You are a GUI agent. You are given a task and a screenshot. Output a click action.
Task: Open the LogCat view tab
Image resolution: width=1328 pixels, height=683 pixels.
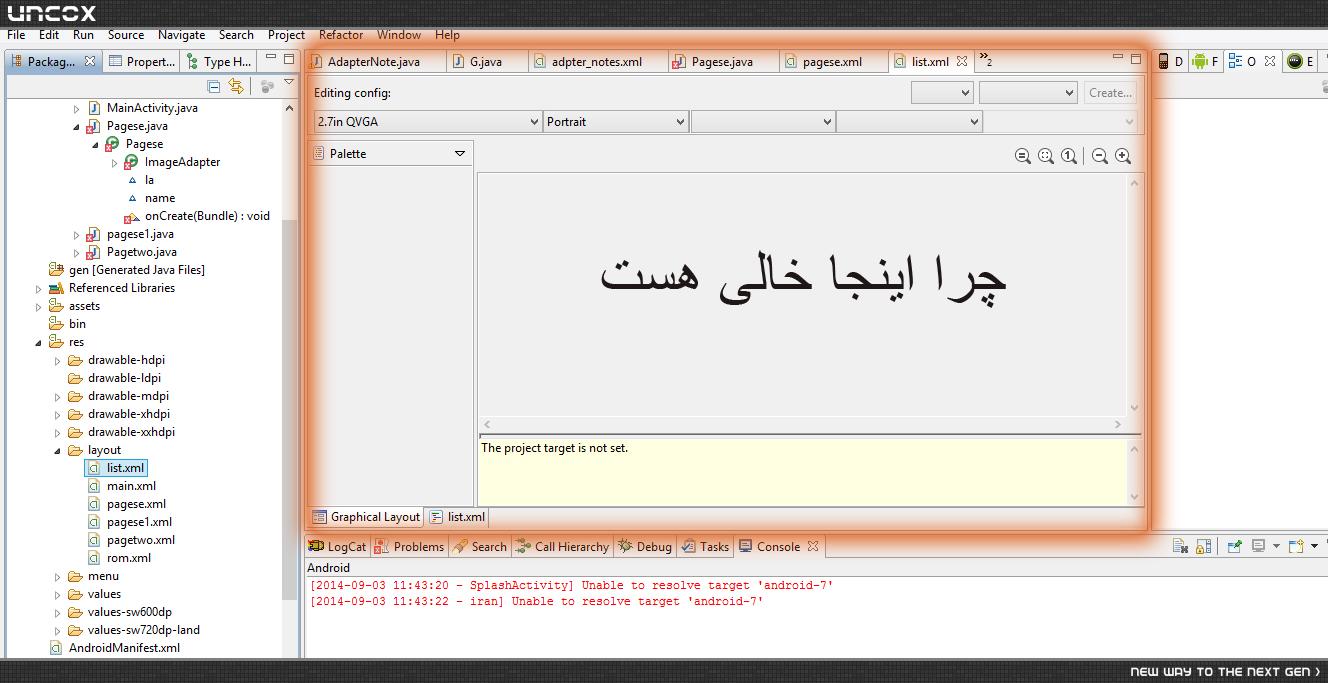point(337,546)
